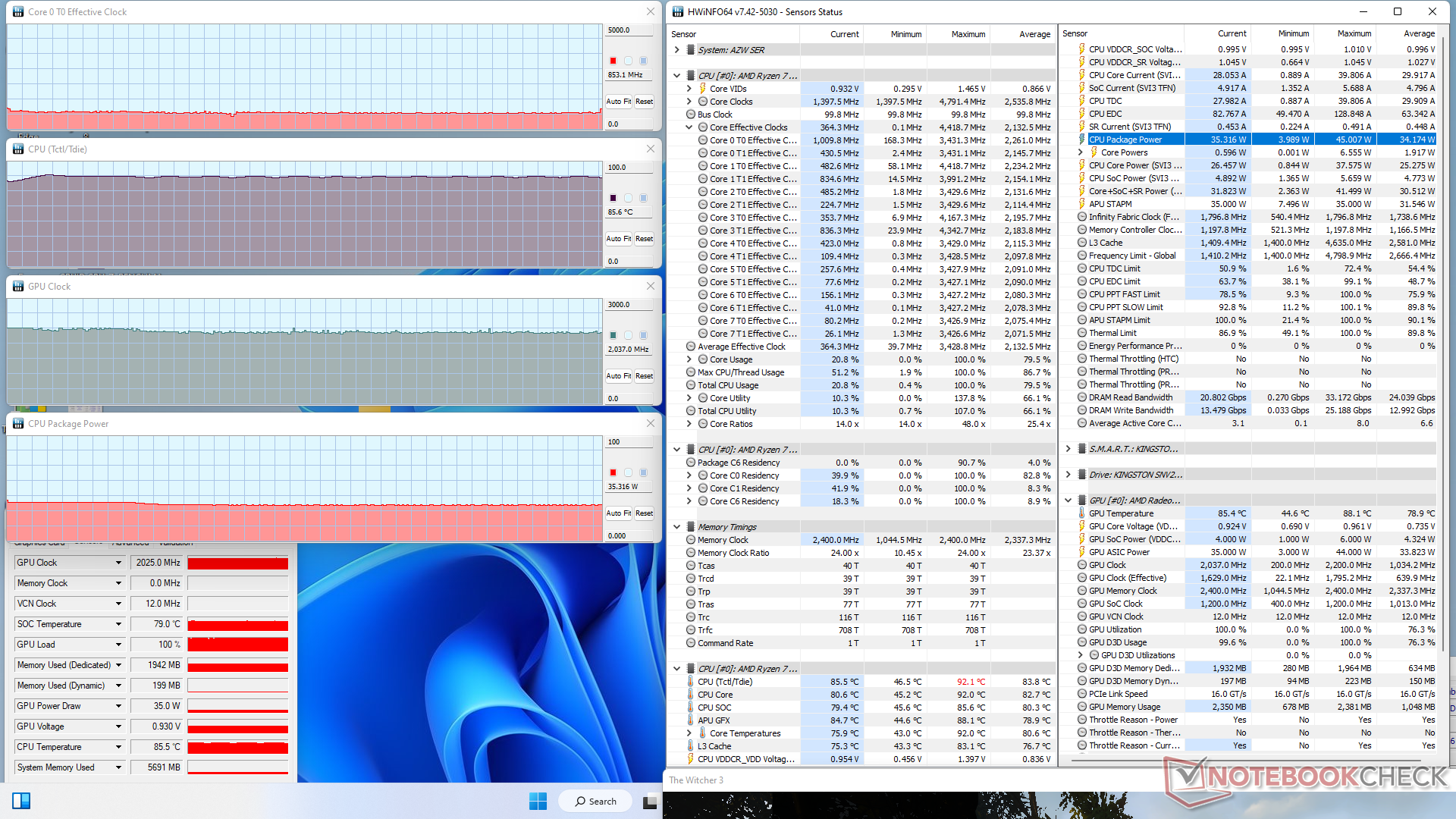Expand the Core Powers group
This screenshot has height=819, width=1456.
click(1081, 152)
